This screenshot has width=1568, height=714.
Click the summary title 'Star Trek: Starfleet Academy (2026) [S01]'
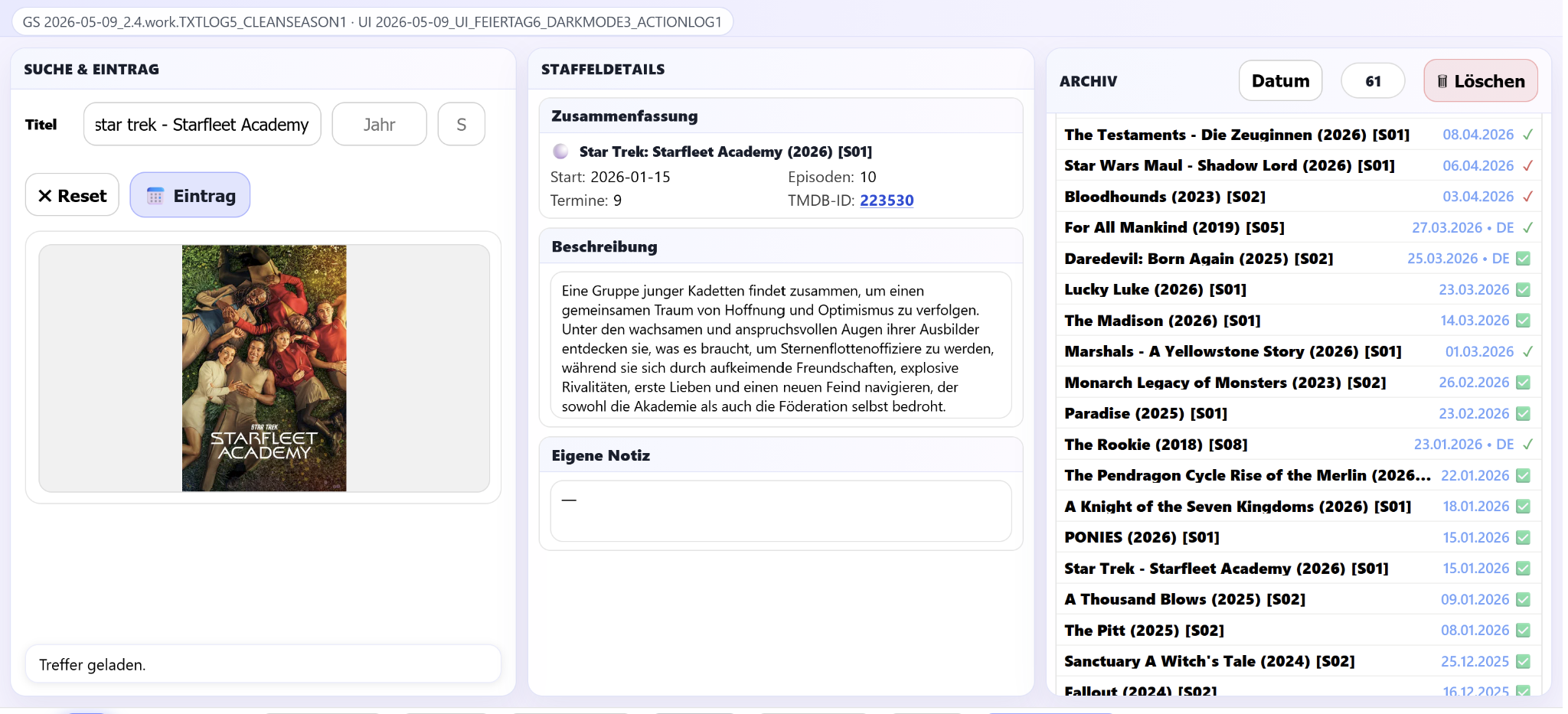pyautogui.click(x=726, y=152)
